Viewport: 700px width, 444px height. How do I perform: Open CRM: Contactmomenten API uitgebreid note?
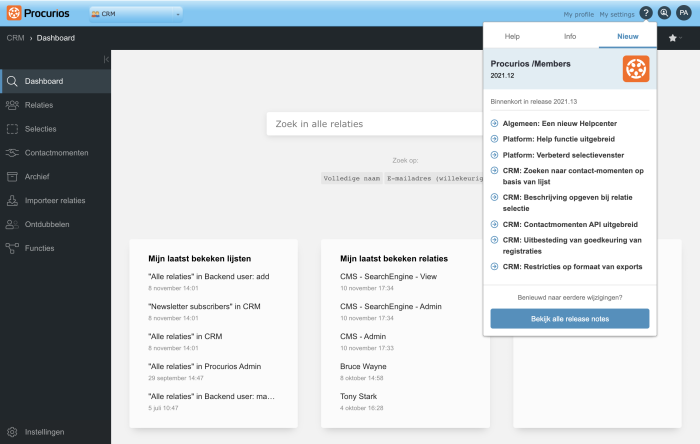pos(570,224)
